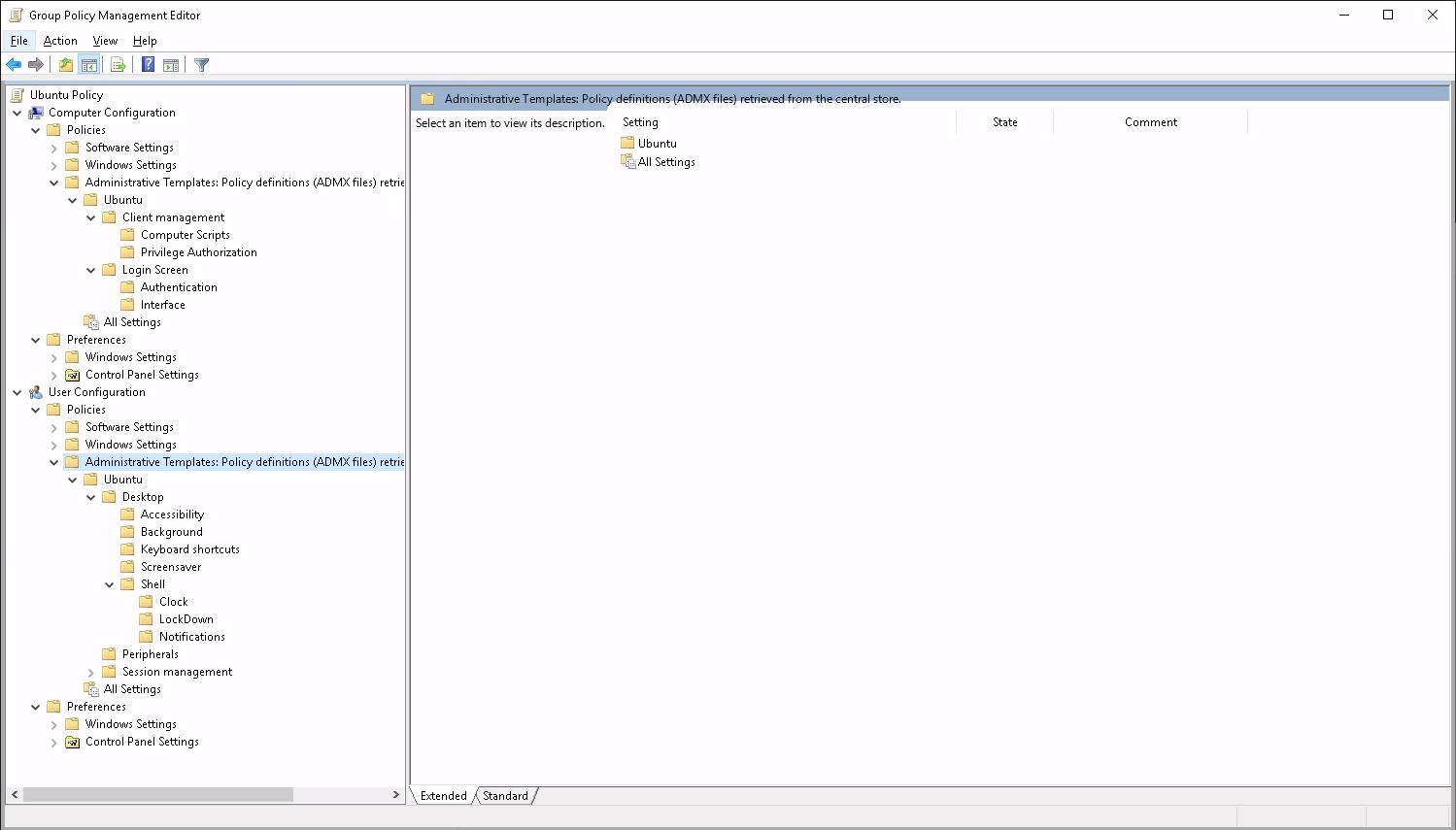Select Keyboard shortcuts folder
The height and width of the screenshot is (830, 1456).
(x=190, y=549)
